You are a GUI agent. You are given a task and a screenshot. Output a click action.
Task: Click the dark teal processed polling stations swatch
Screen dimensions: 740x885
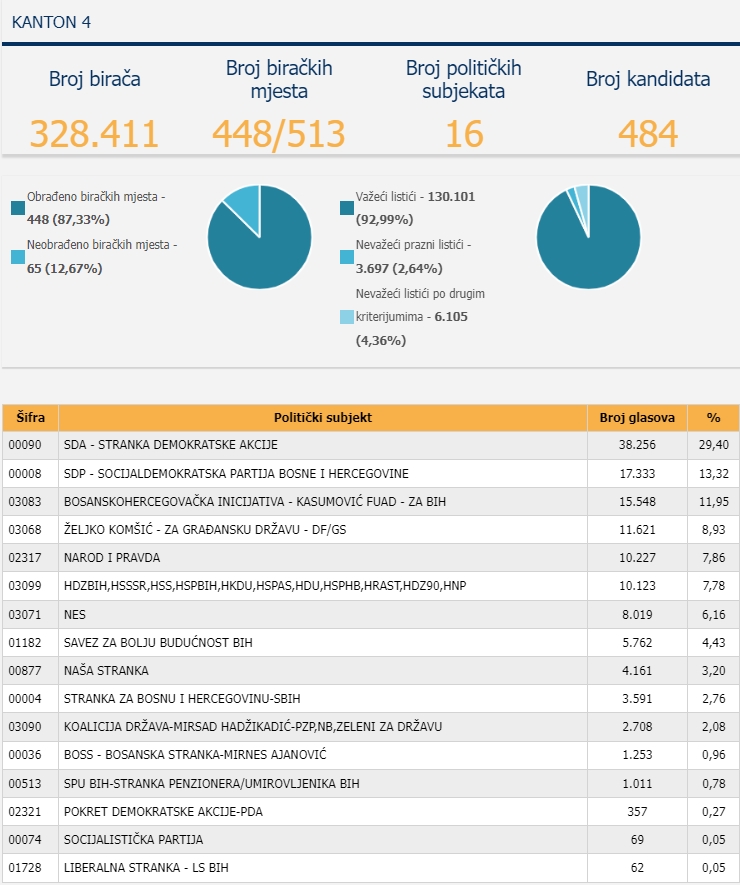[18, 208]
